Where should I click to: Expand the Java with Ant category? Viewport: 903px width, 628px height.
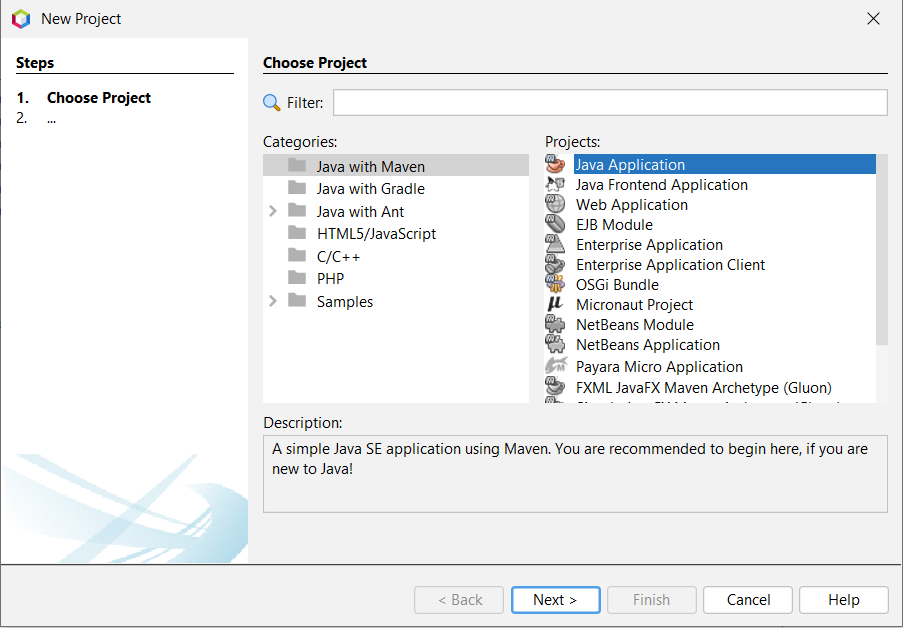pyautogui.click(x=273, y=211)
